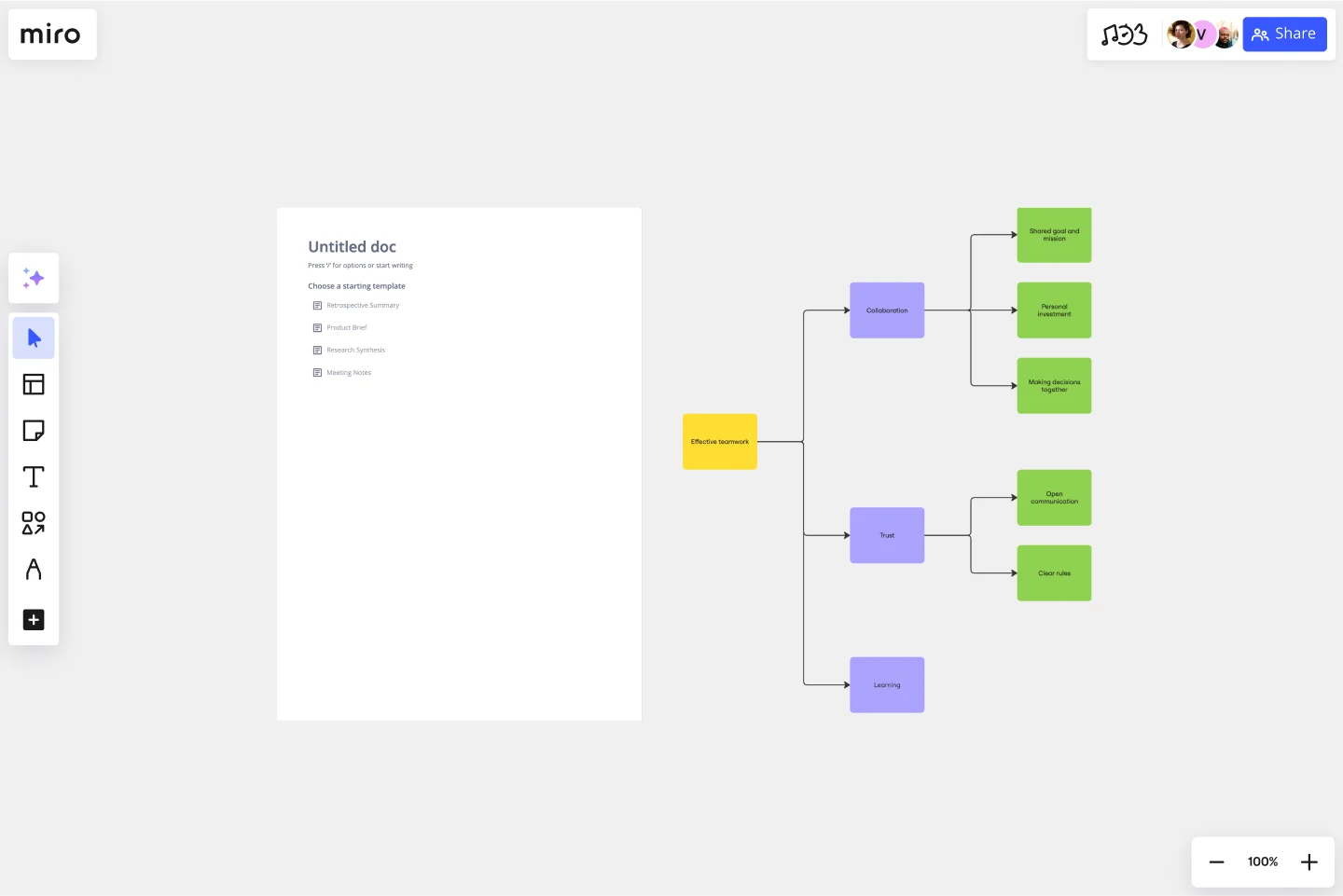
Task: Click the pink V collaborator avatar
Action: pos(1202,34)
